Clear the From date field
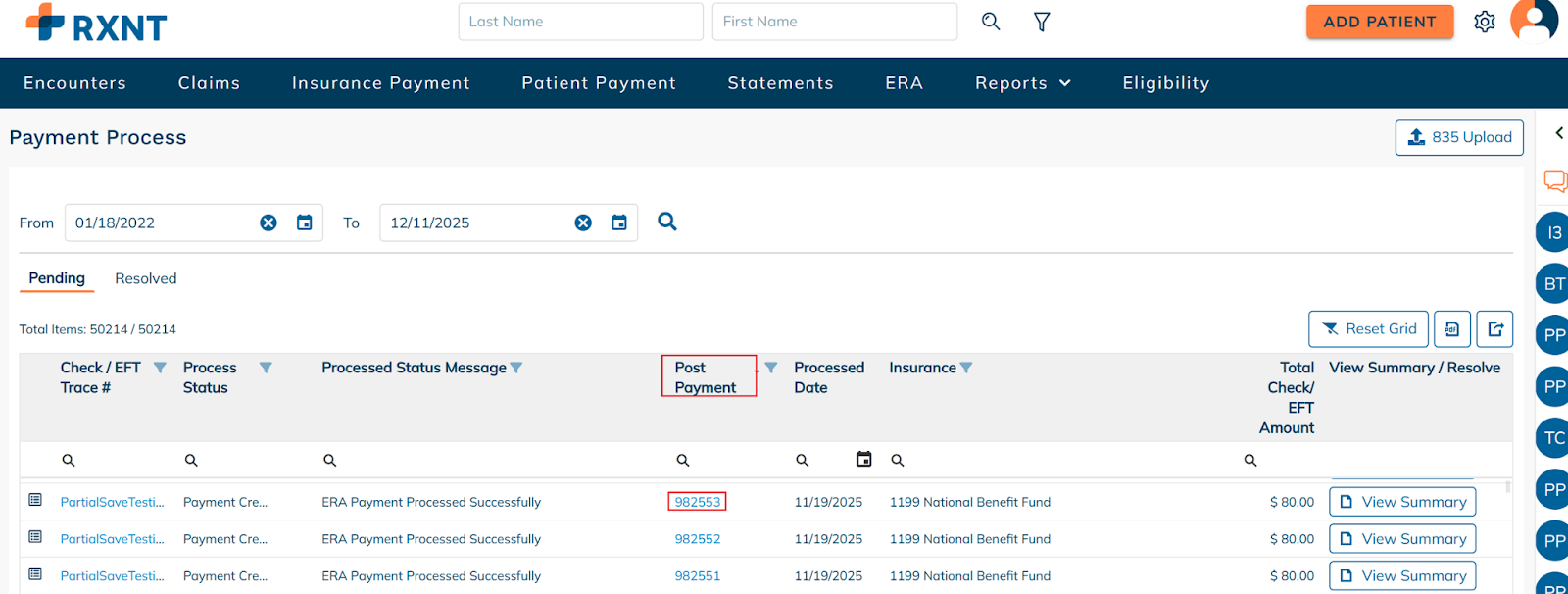Image resolution: width=1568 pixels, height=594 pixels. [x=269, y=223]
